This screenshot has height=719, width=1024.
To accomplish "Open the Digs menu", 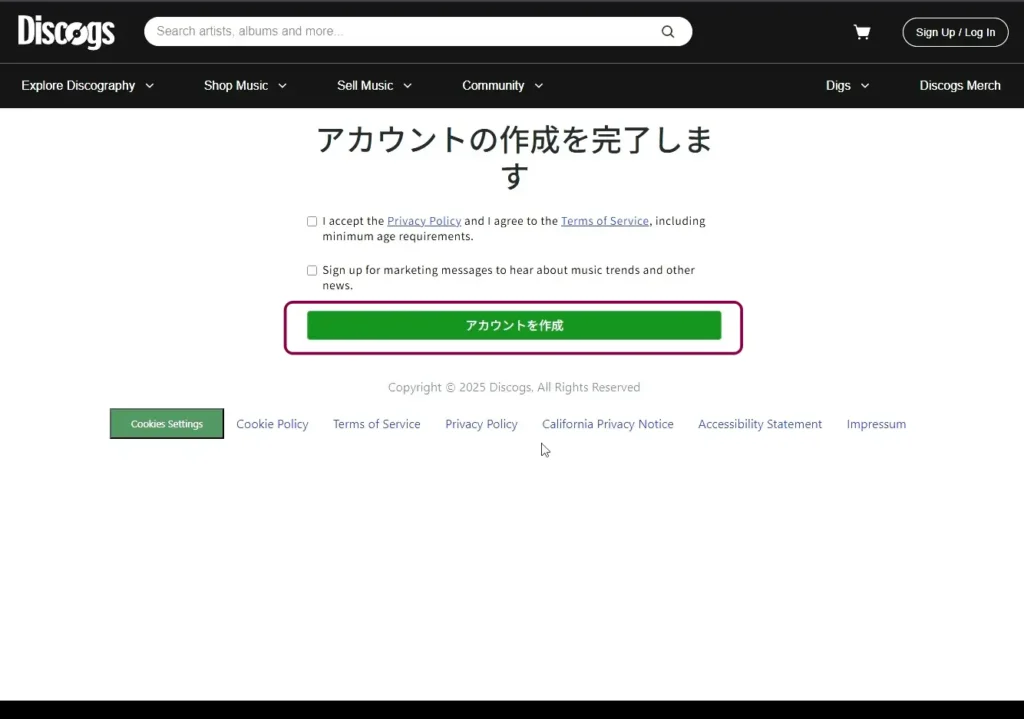I will [x=847, y=86].
